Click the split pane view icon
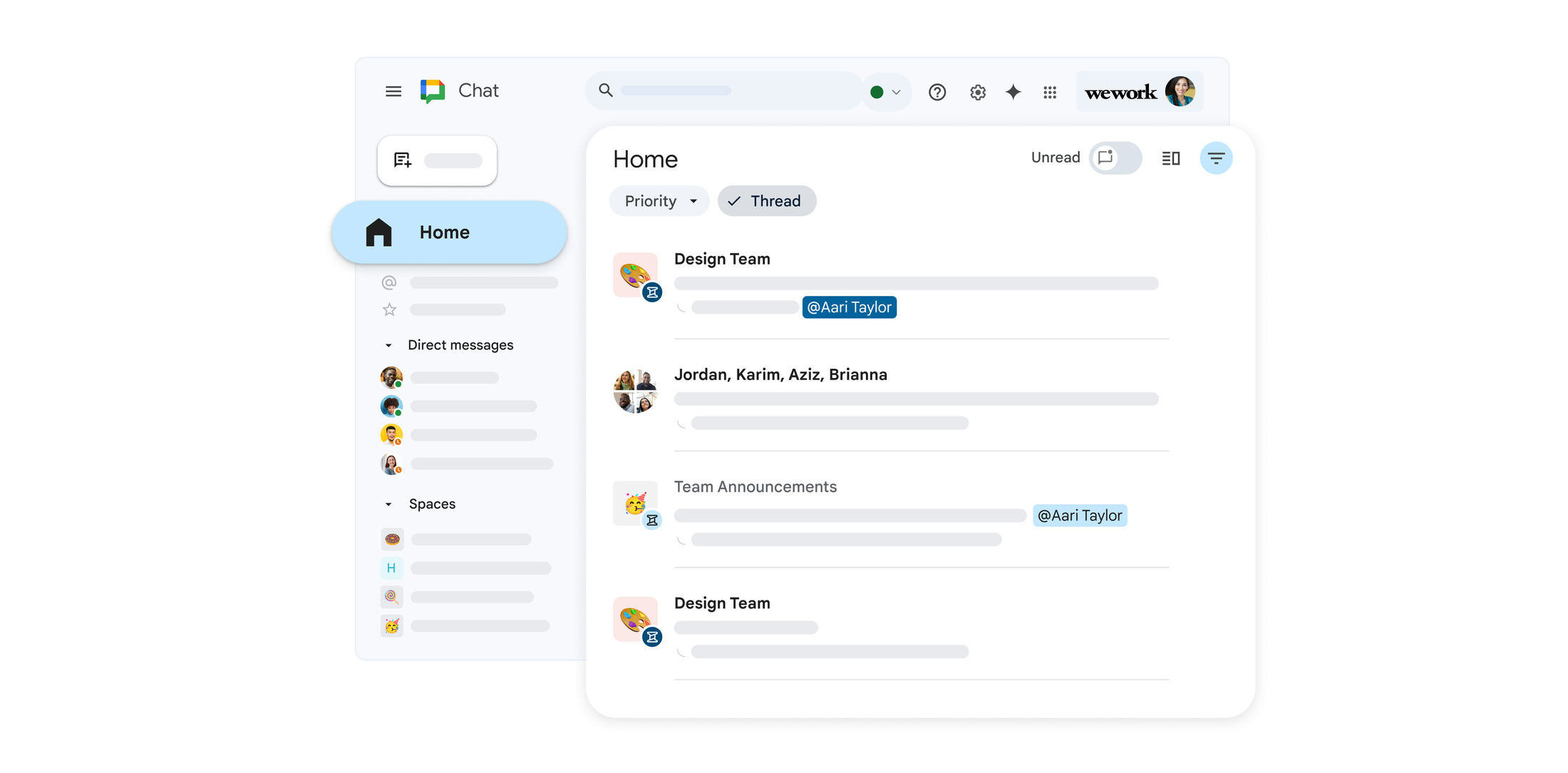1568x773 pixels. coord(1170,158)
